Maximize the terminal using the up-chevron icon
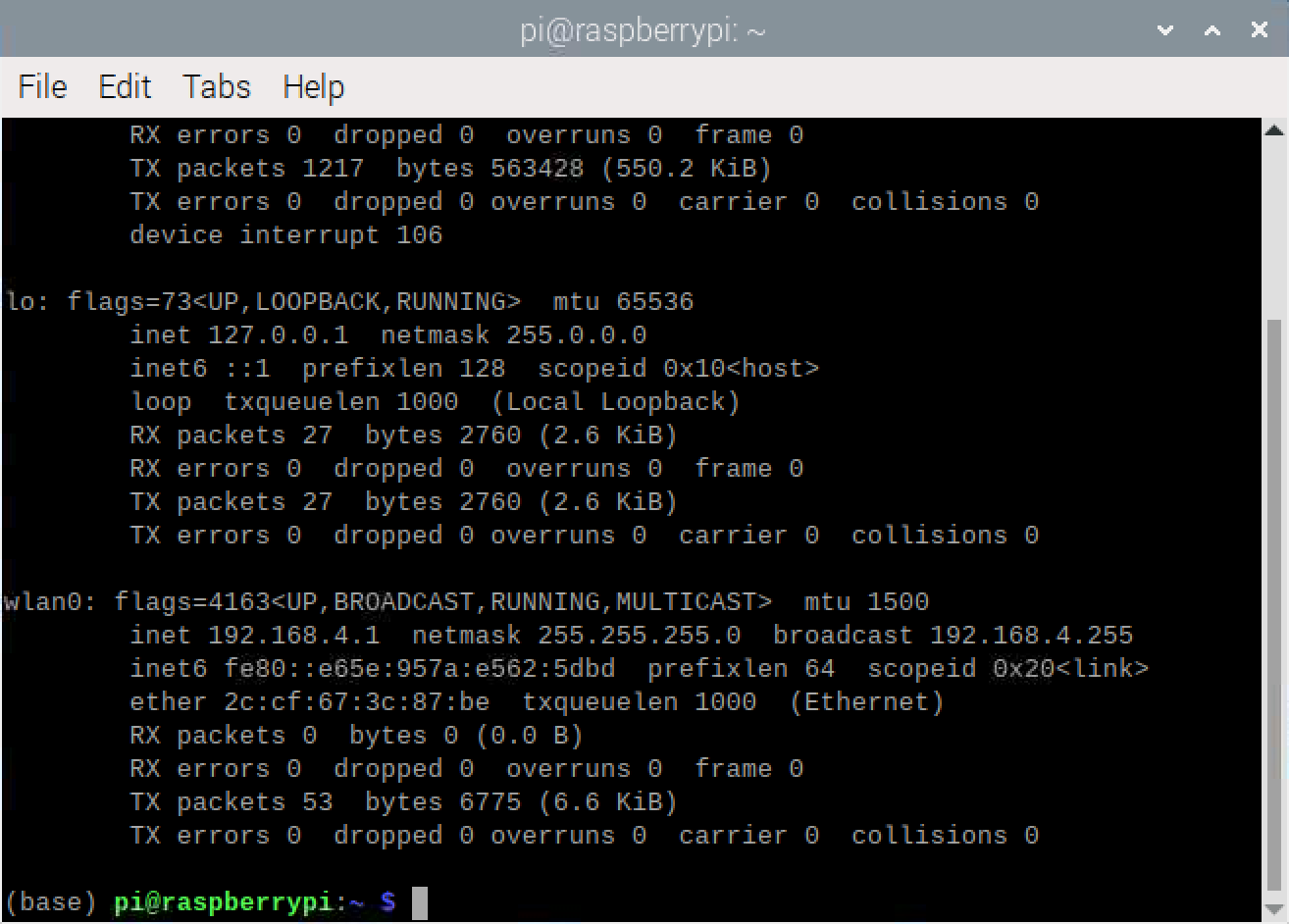Image resolution: width=1289 pixels, height=924 pixels. click(x=1212, y=30)
